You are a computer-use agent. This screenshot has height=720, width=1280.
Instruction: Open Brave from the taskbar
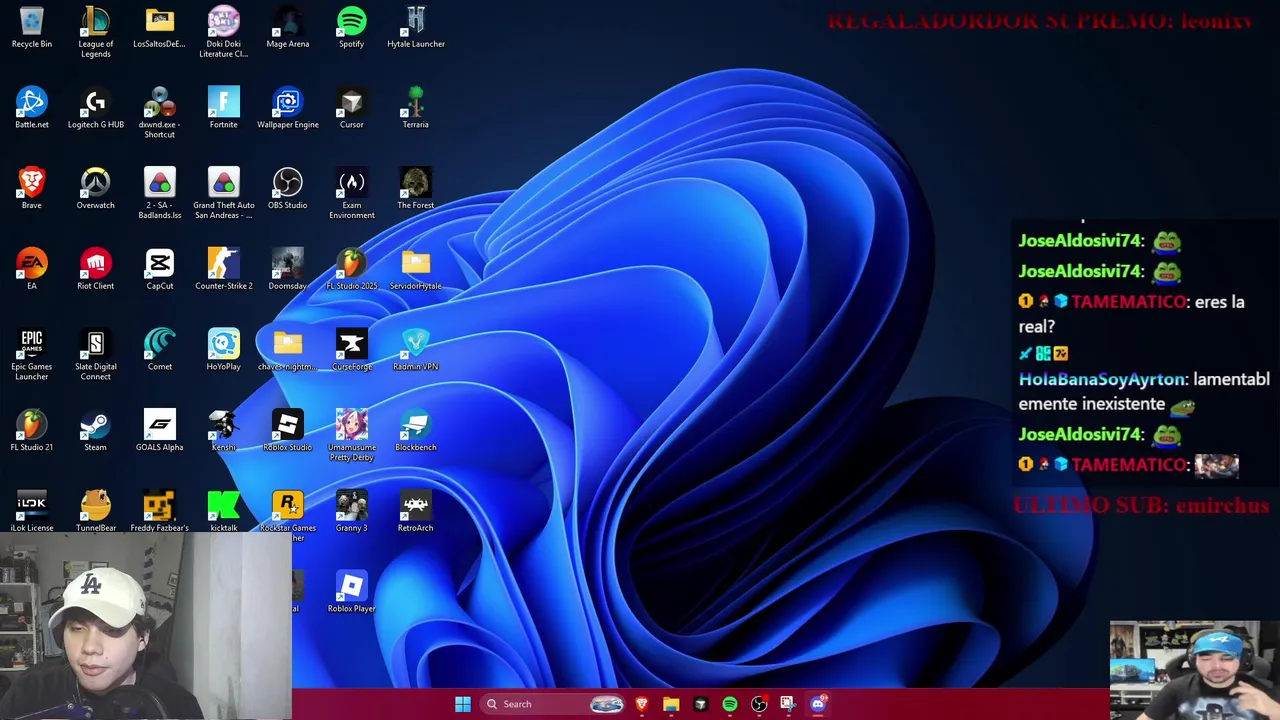[x=642, y=704]
